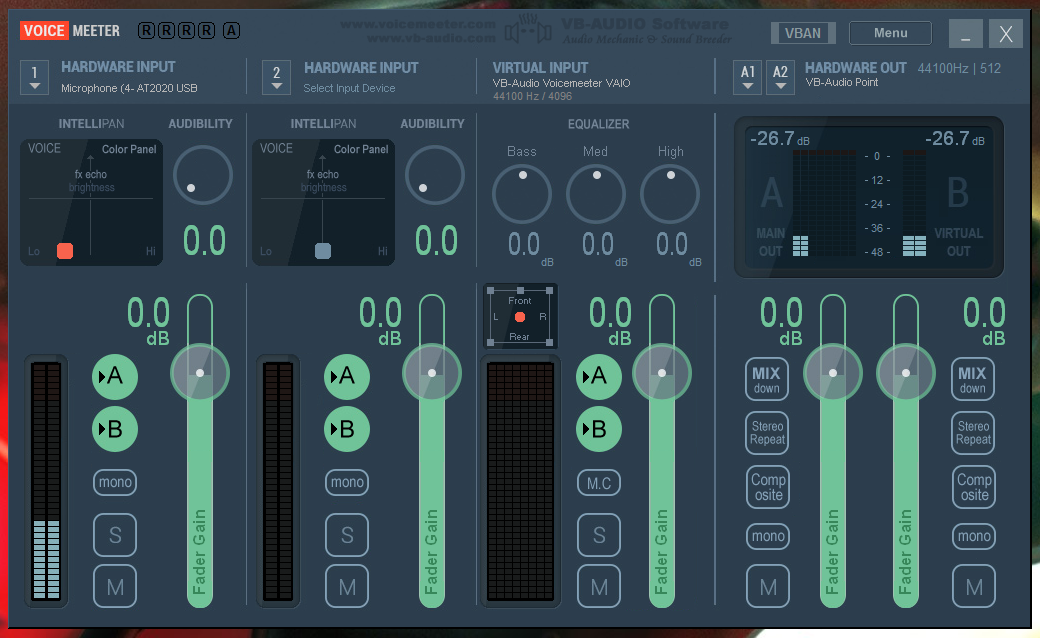Click the A cassette indicator icon
Viewport: 1040px width, 638px height.
[x=231, y=31]
